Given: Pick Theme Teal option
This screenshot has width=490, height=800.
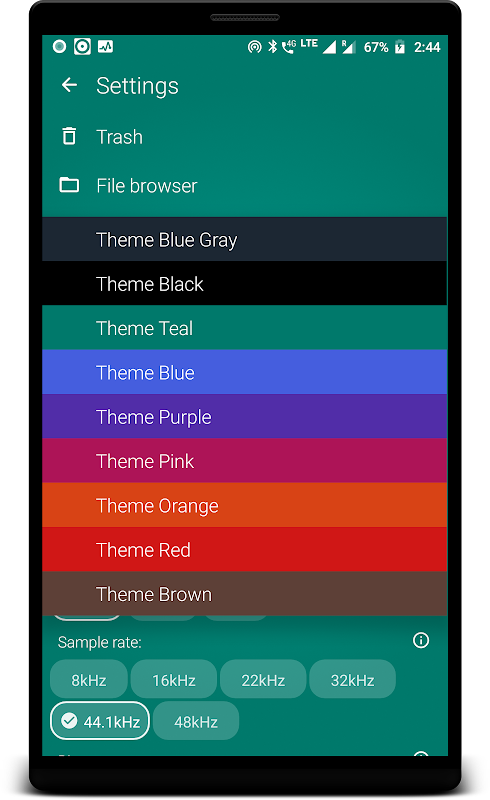Looking at the screenshot, I should pyautogui.click(x=244, y=328).
